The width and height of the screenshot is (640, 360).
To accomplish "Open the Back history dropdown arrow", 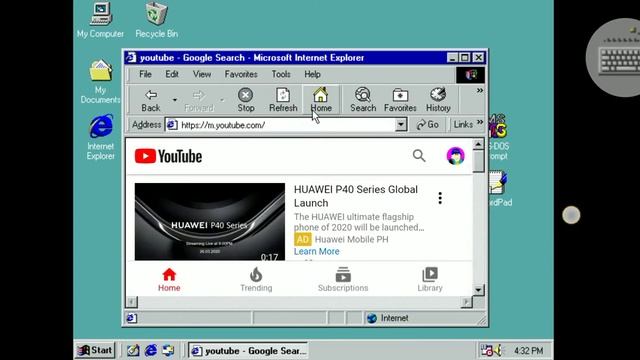I will (x=175, y=100).
